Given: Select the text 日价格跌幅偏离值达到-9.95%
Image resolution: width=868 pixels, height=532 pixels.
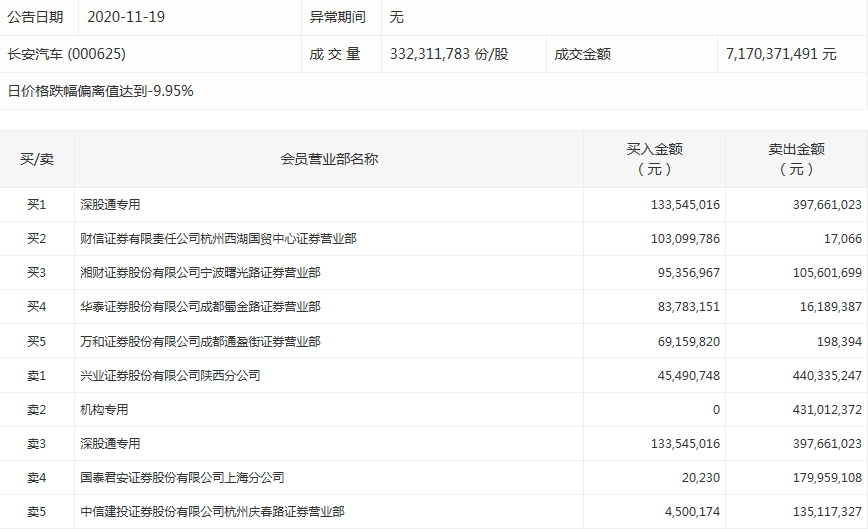Looking at the screenshot, I should 100,91.
